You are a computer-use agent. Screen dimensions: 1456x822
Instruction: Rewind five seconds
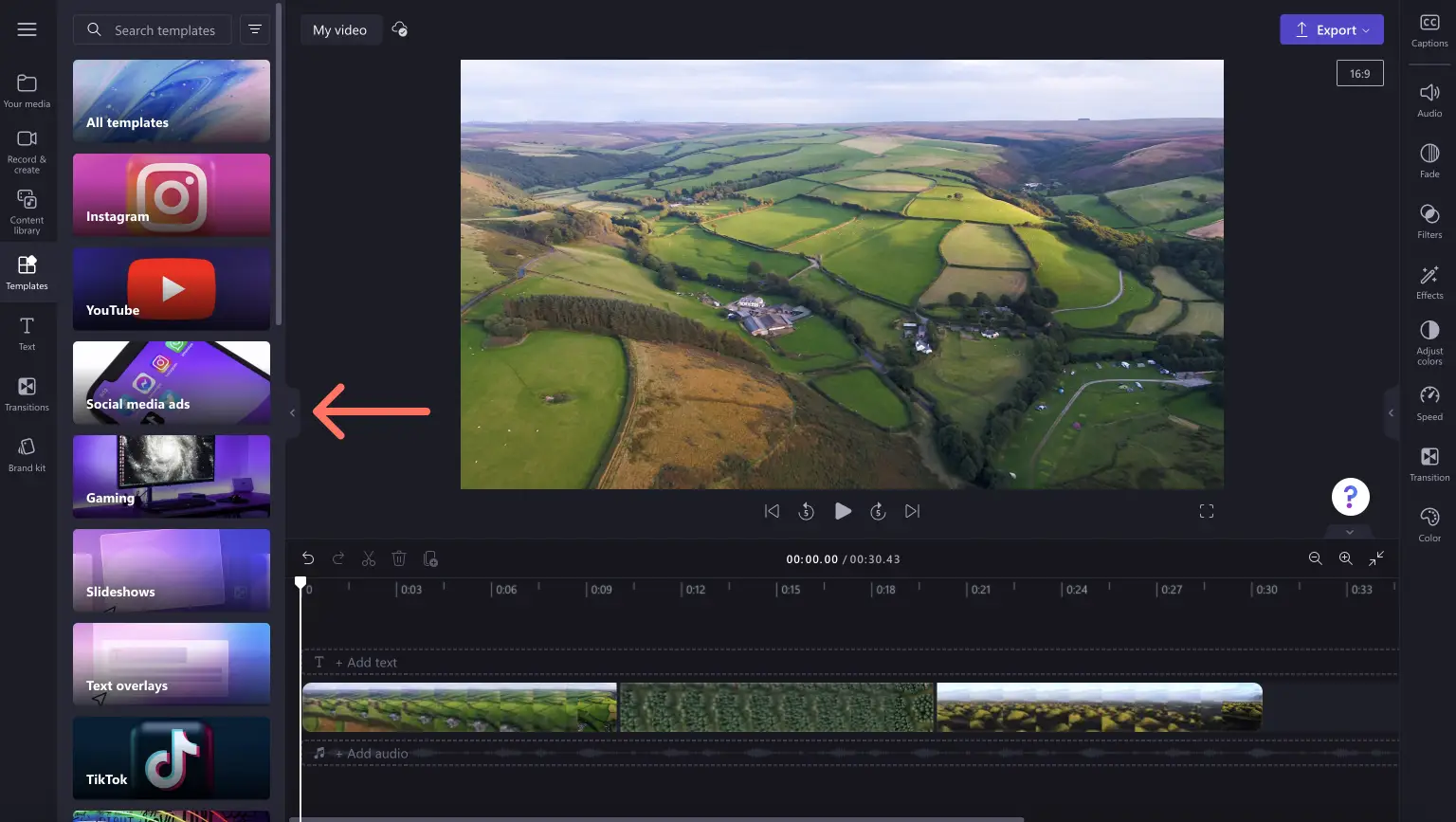tap(807, 511)
